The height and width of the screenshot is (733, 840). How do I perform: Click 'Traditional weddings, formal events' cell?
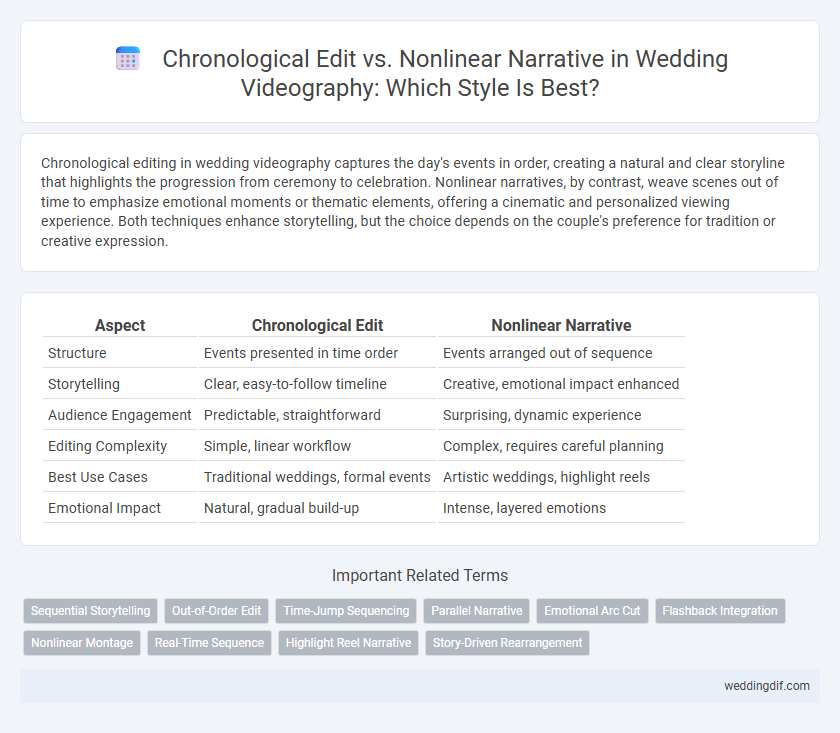click(x=317, y=477)
